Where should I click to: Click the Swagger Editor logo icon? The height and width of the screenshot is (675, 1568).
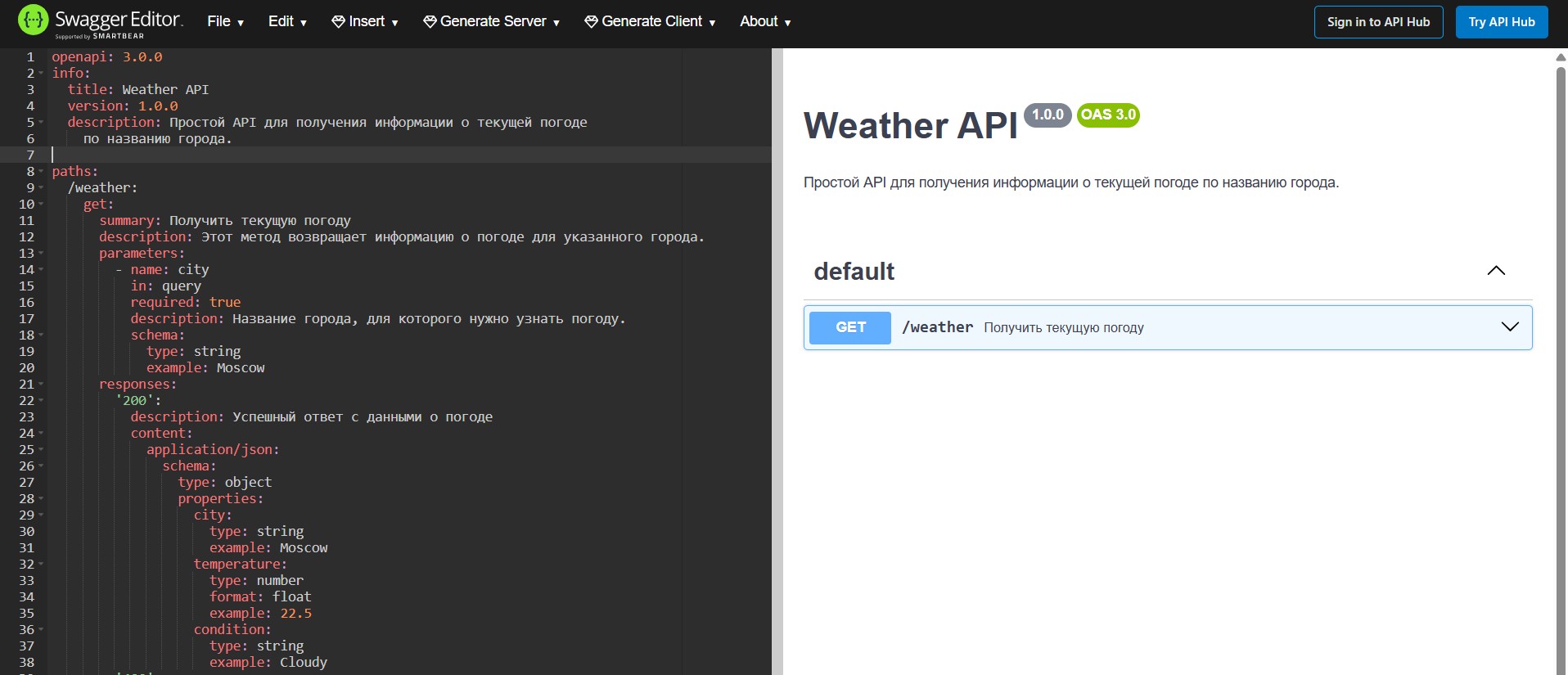click(x=33, y=20)
